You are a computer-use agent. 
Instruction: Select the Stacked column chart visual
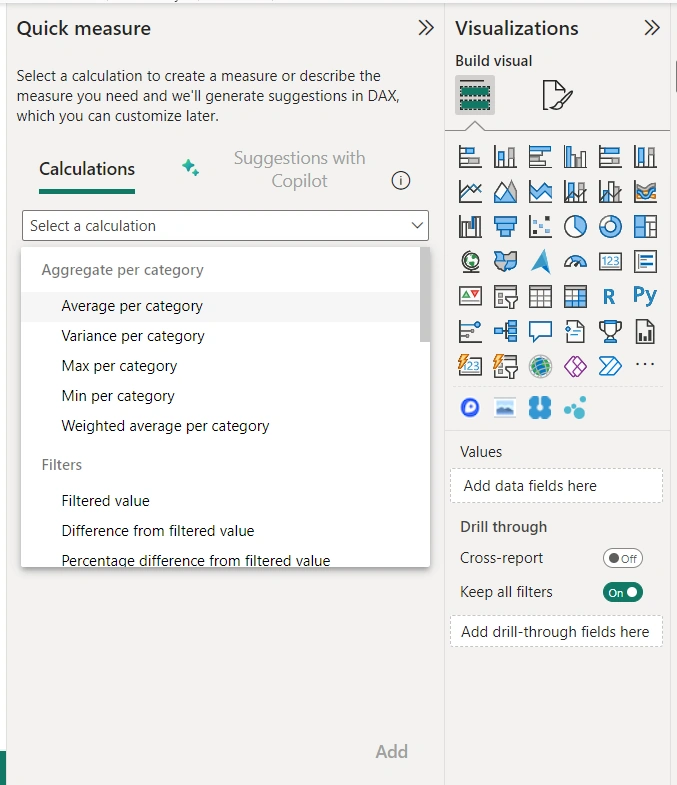[505, 157]
